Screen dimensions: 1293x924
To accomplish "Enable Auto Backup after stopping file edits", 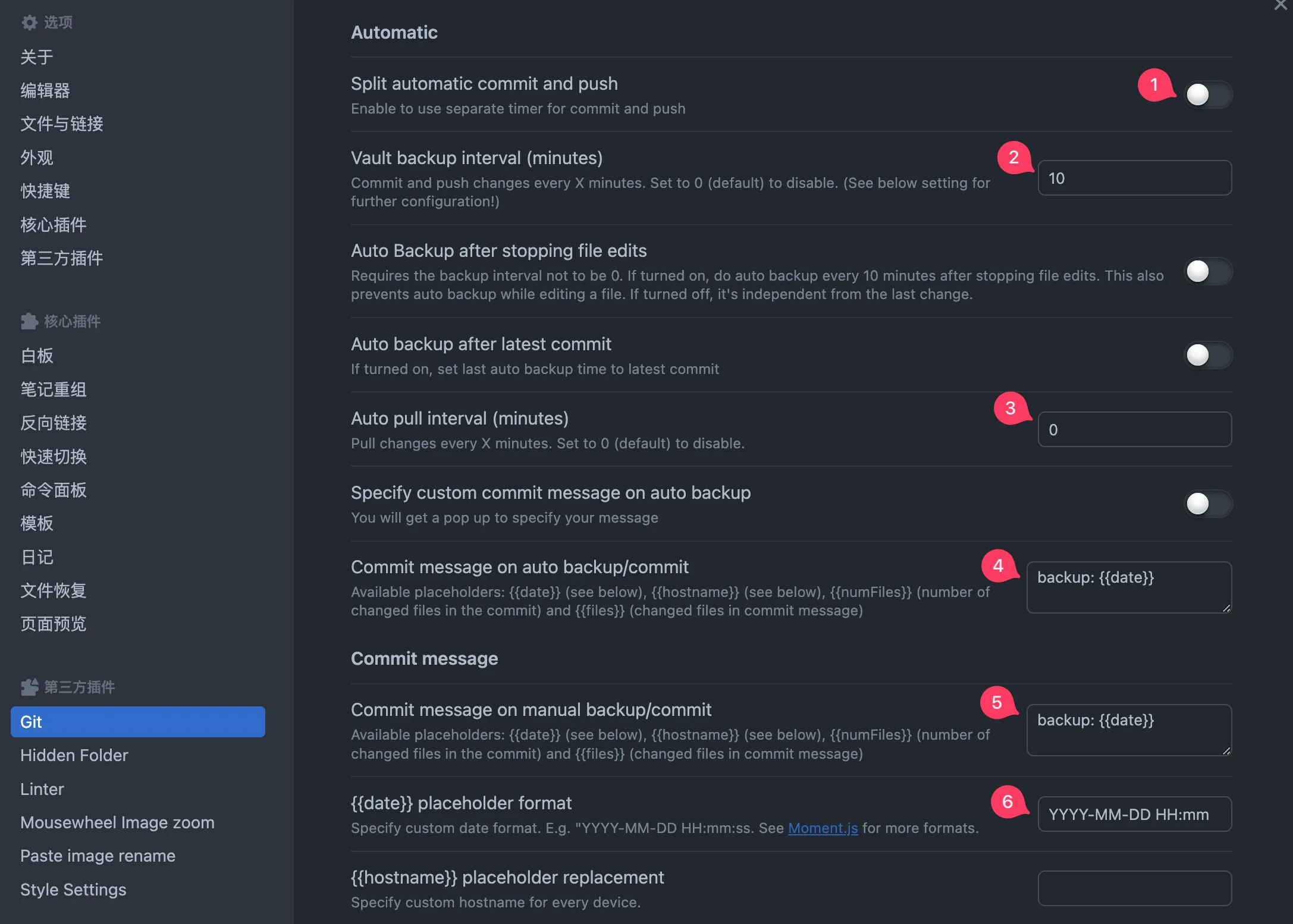I will tap(1207, 272).
